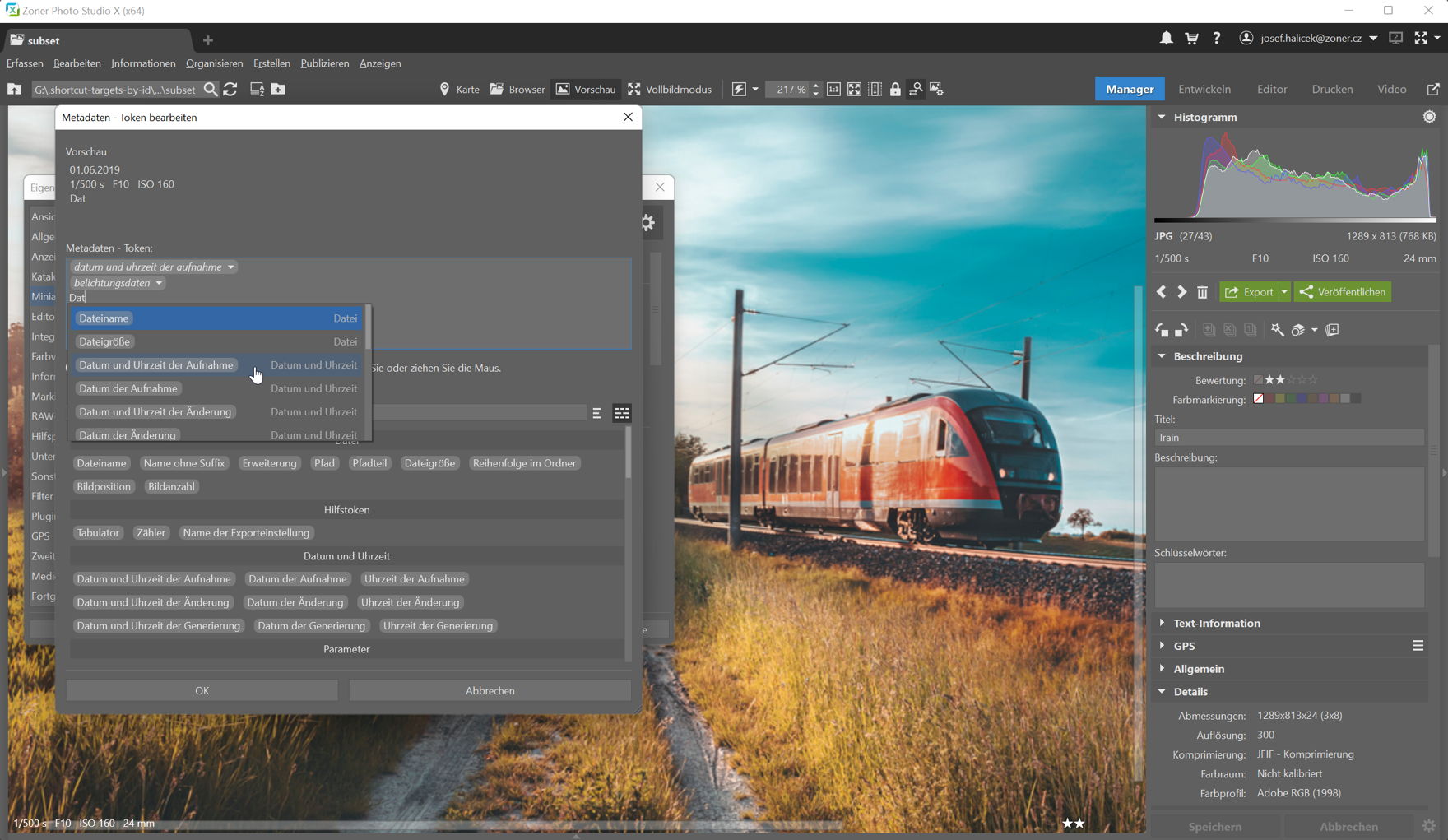Click the zoom lock padlock icon

(x=895, y=89)
